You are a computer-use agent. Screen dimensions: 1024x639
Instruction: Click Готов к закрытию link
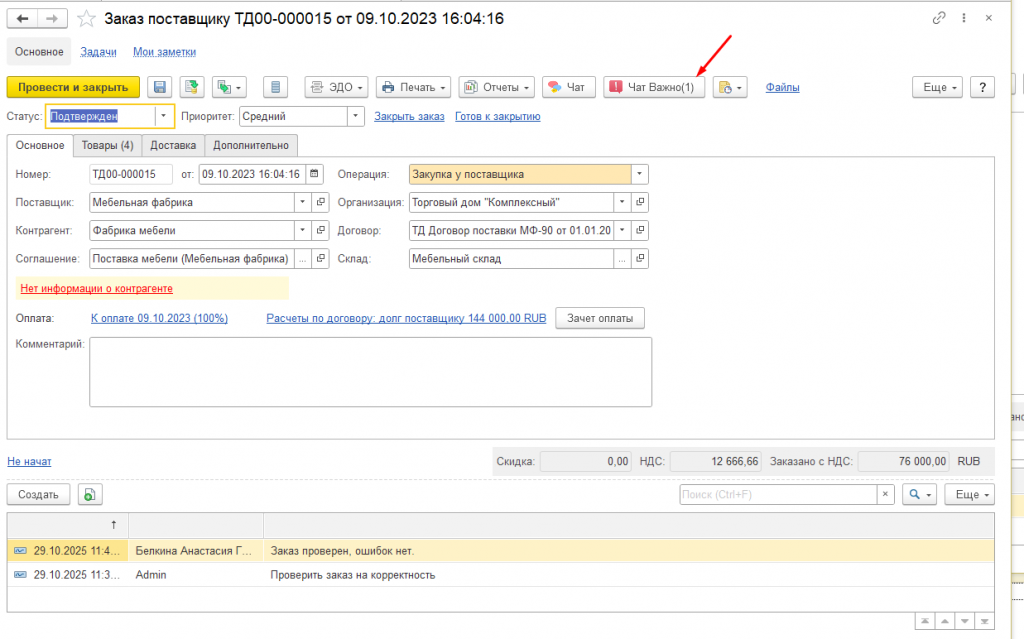pyautogui.click(x=498, y=116)
